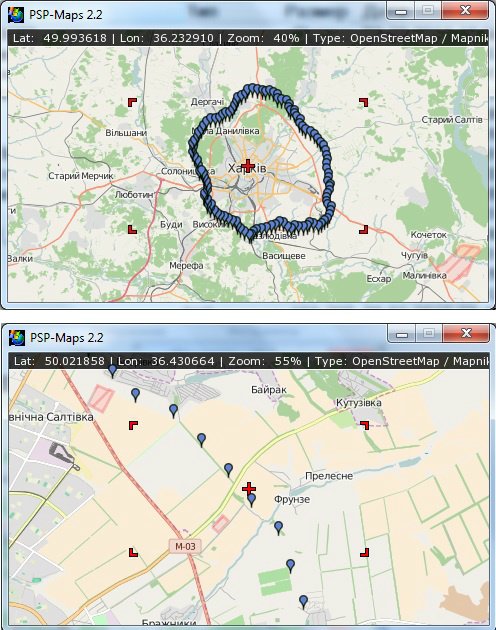Screen dimensions: 496x630
Task: Click the Чугуїв town label
Action: [414, 255]
